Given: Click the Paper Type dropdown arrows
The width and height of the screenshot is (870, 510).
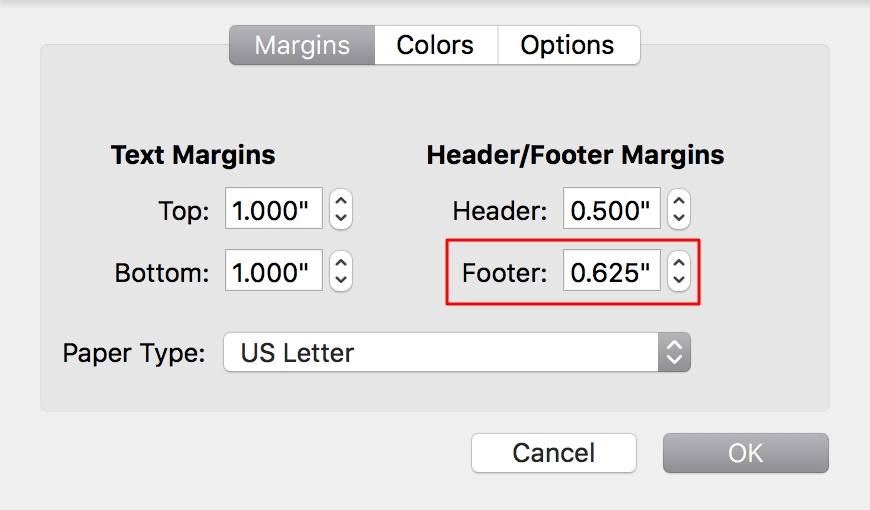Looking at the screenshot, I should click(675, 352).
